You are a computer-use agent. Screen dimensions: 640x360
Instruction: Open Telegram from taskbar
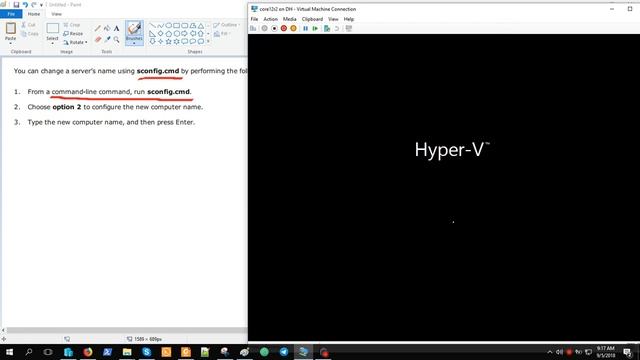pyautogui.click(x=284, y=352)
